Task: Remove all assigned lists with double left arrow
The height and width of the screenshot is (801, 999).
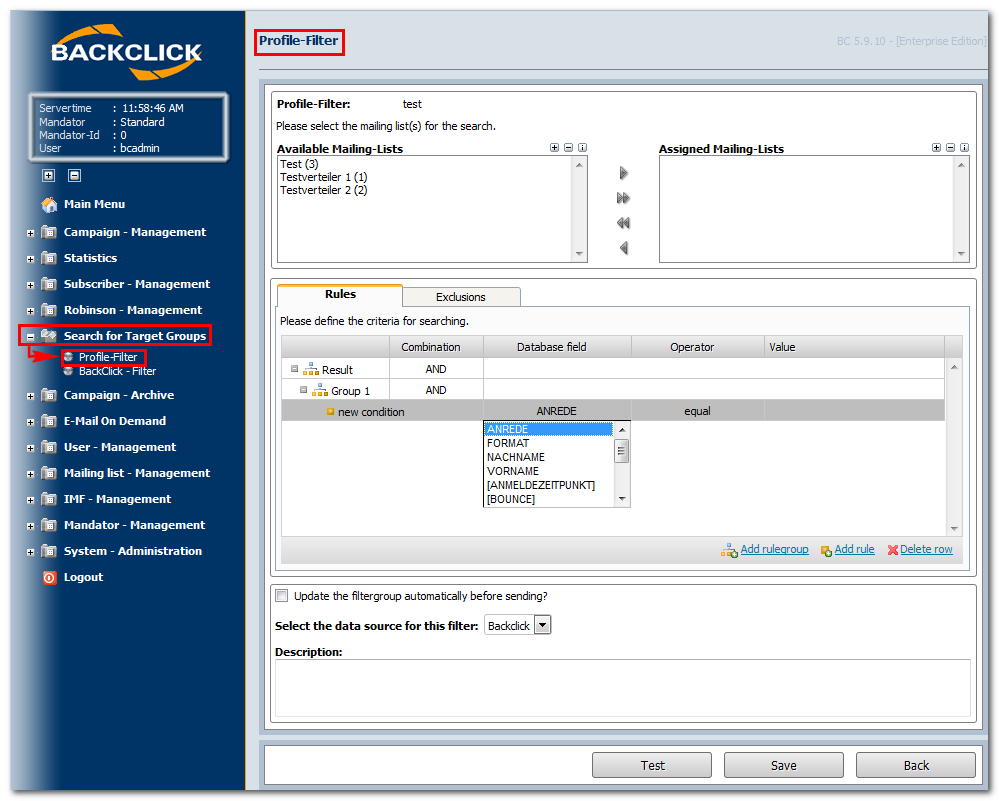Action: click(623, 223)
